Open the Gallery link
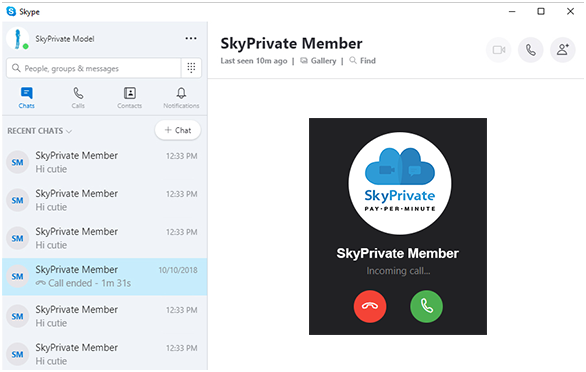Viewport: 586px width, 372px height. click(x=318, y=61)
